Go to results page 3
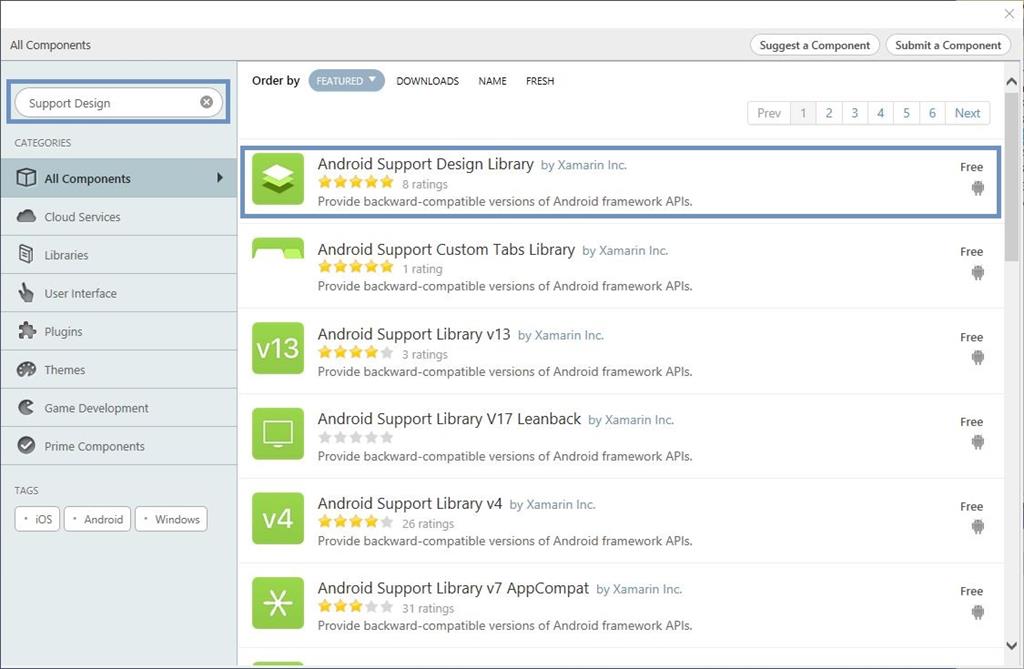The height and width of the screenshot is (669, 1024). [855, 113]
